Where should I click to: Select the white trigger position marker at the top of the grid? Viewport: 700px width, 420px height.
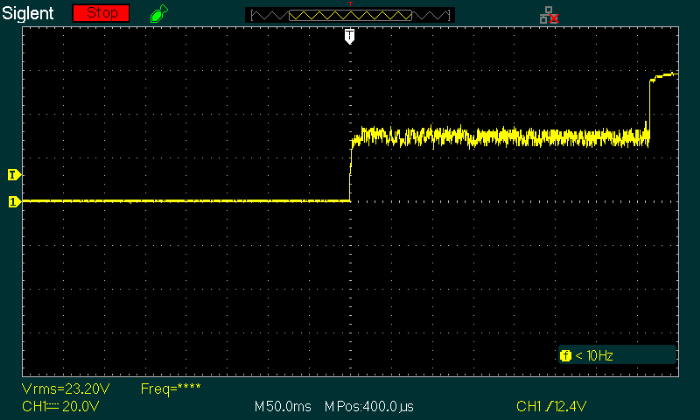350,36
